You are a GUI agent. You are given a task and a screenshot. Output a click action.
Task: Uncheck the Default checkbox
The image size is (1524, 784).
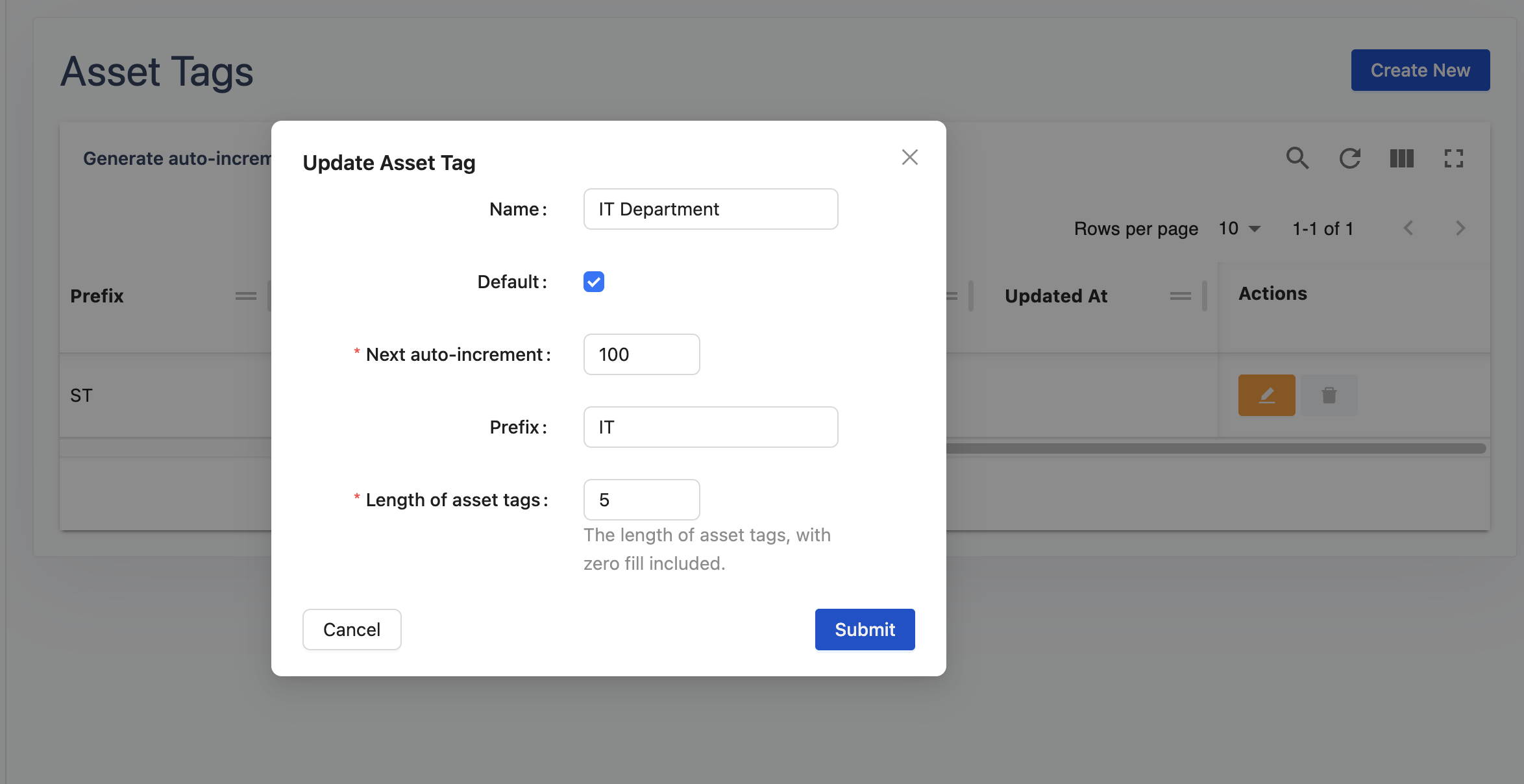point(593,282)
